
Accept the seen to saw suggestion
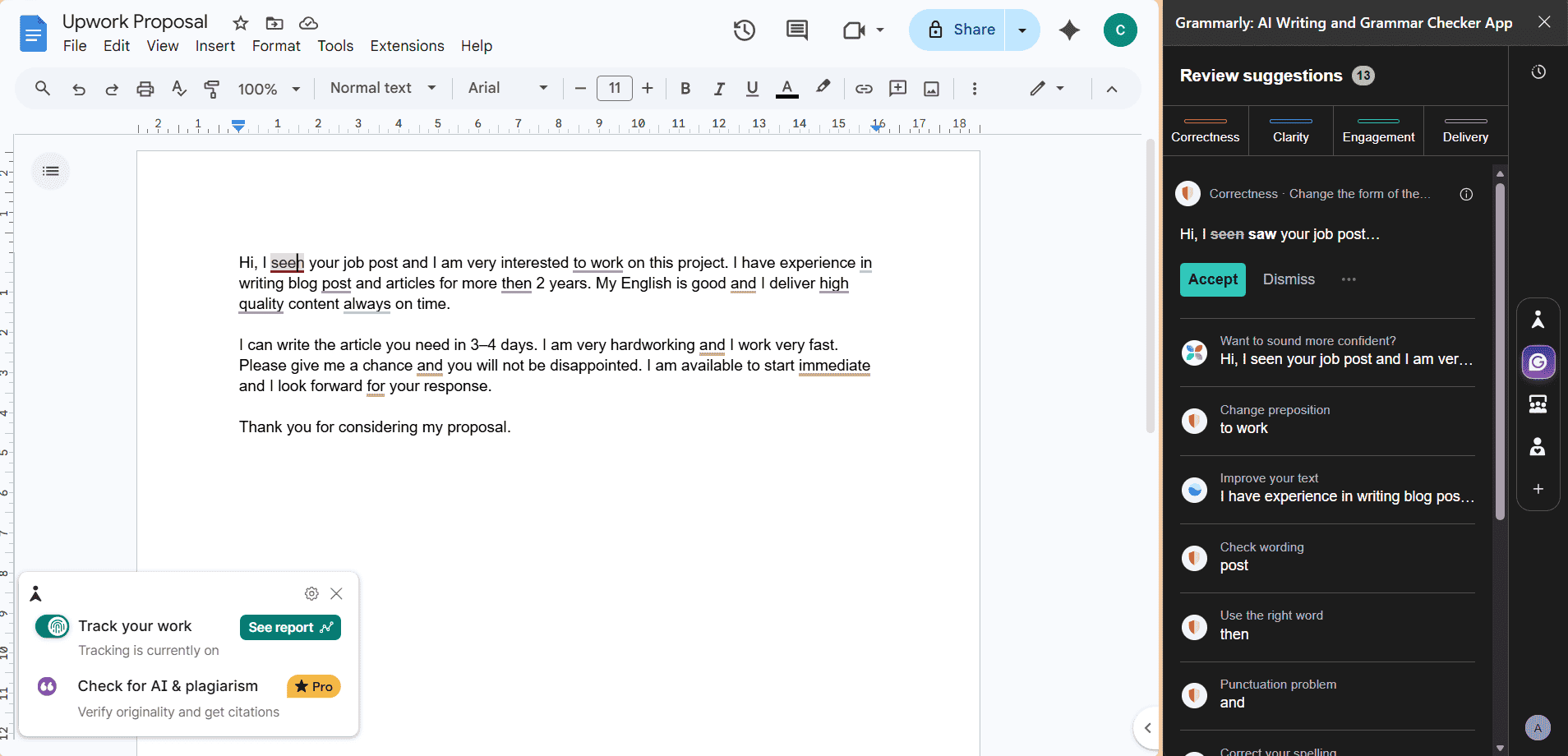[1213, 279]
